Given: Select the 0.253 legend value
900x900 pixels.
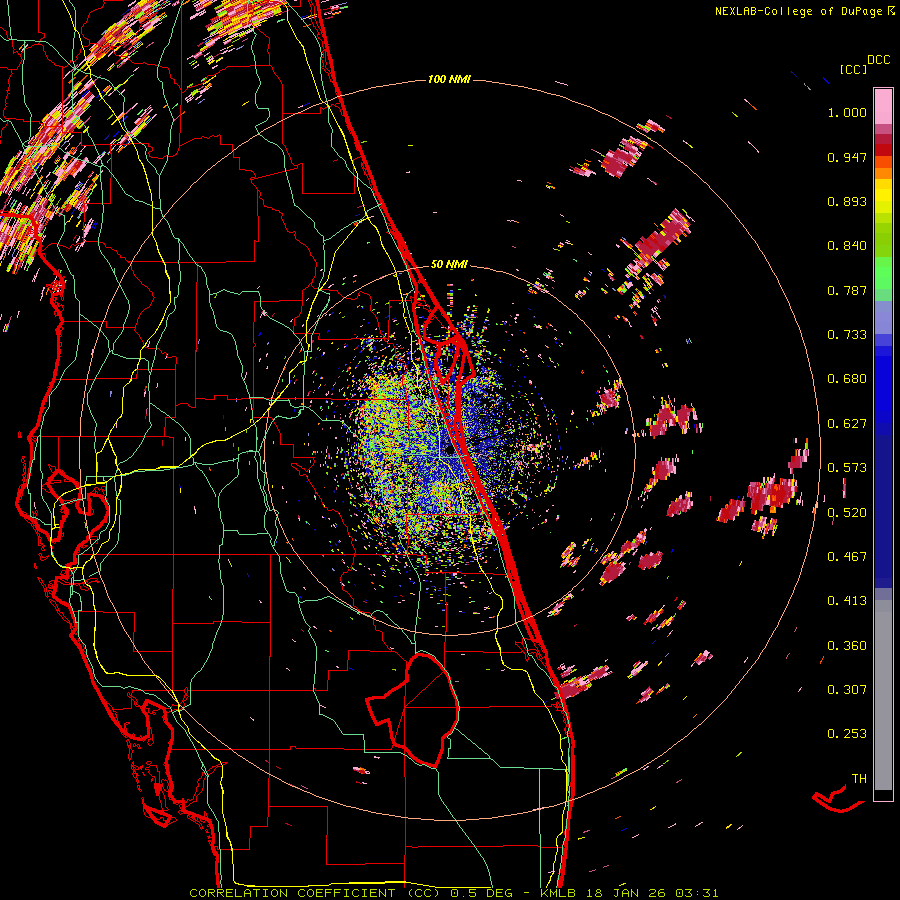Looking at the screenshot, I should click(847, 734).
